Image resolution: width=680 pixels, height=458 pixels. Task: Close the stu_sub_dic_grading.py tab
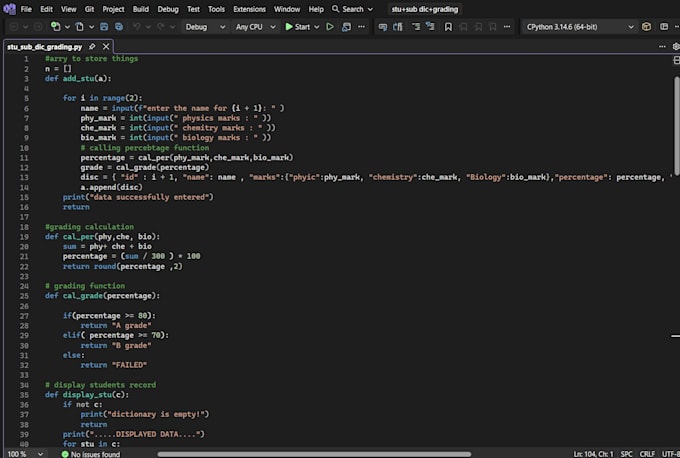106,46
